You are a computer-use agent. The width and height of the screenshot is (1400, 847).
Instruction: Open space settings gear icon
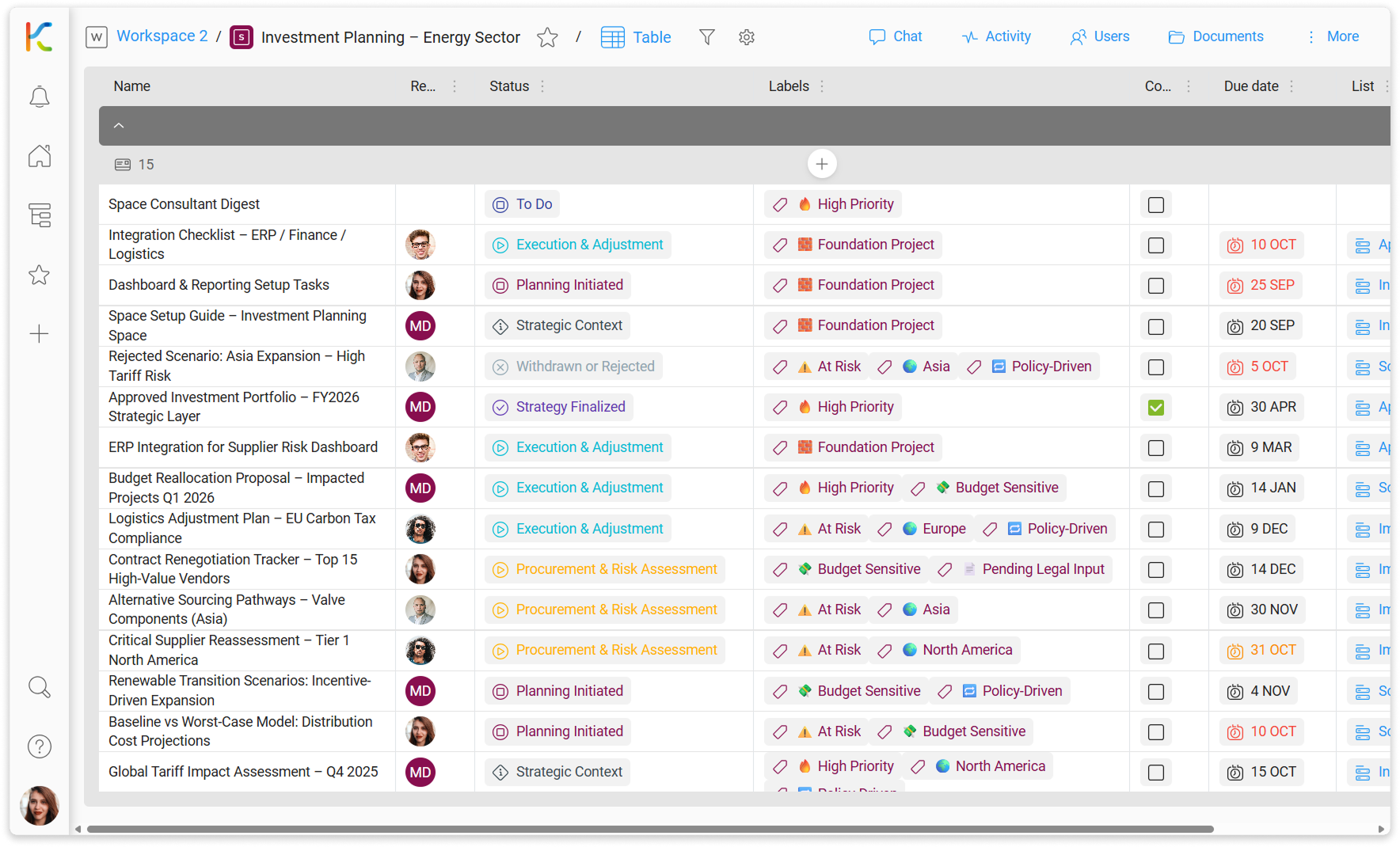747,37
